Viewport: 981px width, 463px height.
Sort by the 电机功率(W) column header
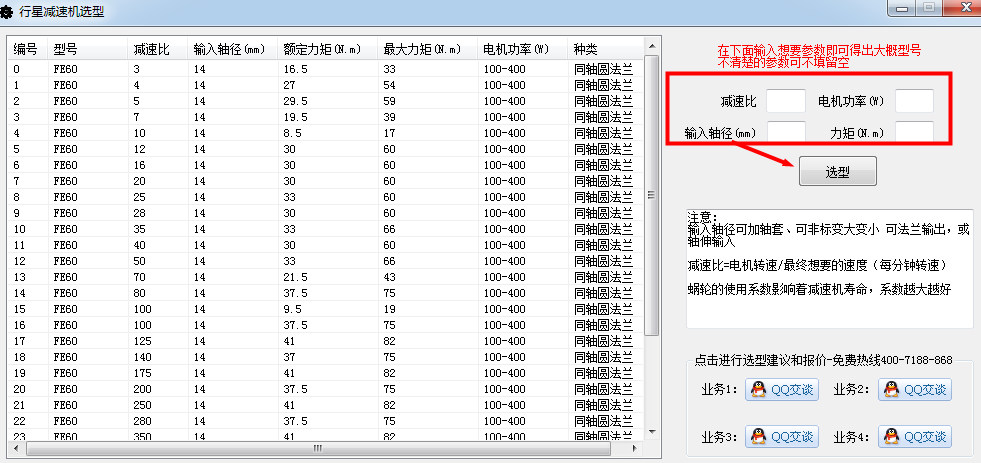point(522,49)
